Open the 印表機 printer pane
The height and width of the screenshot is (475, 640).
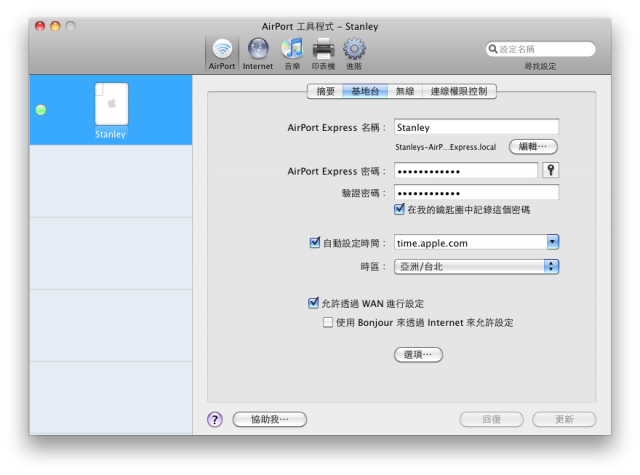point(323,54)
